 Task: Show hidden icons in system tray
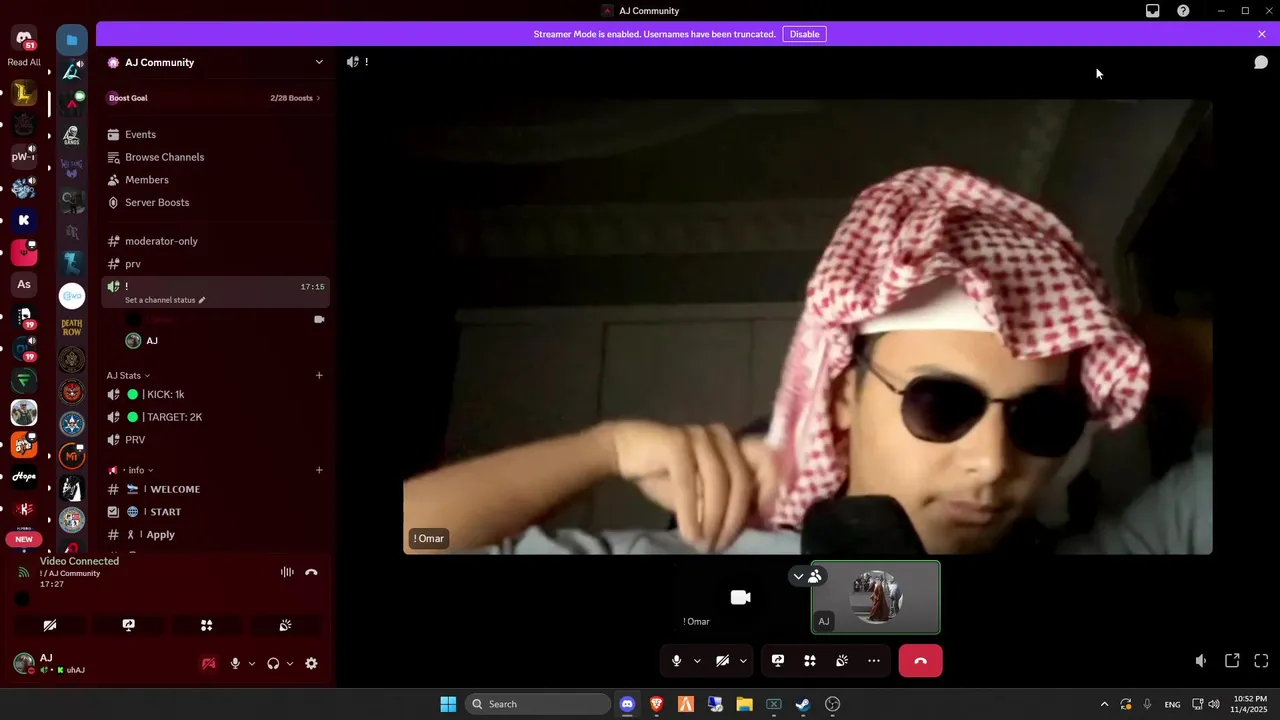click(x=1104, y=704)
